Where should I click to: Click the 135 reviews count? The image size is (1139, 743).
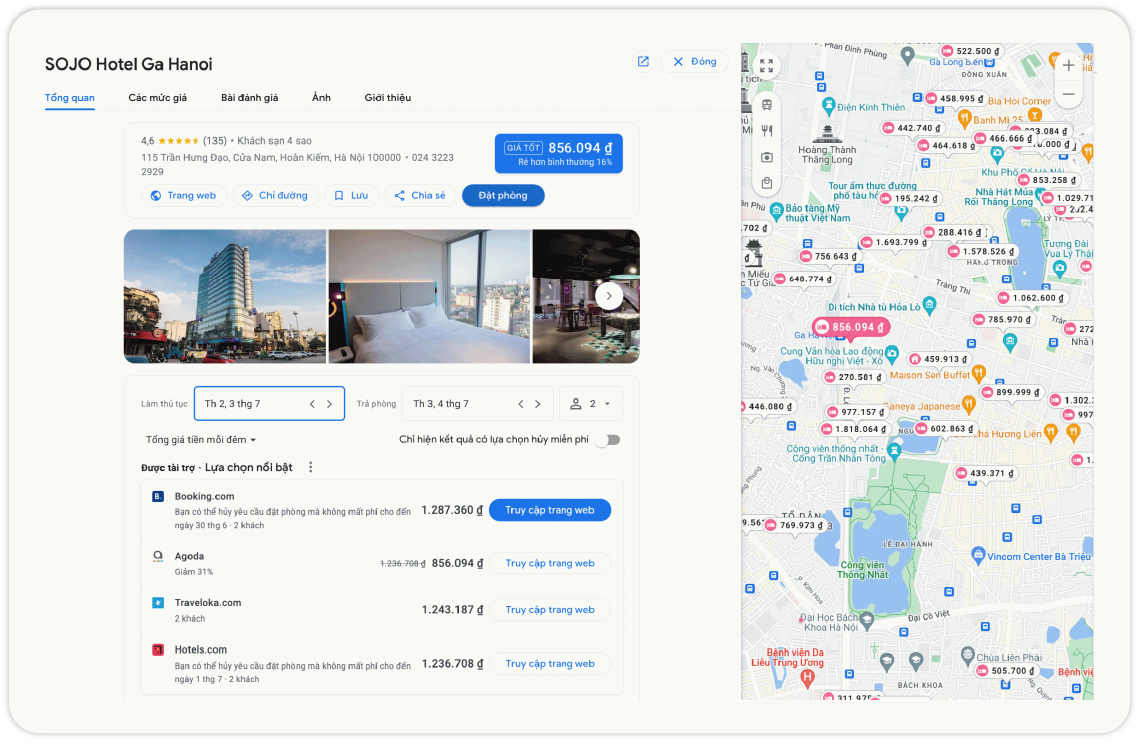(x=214, y=141)
